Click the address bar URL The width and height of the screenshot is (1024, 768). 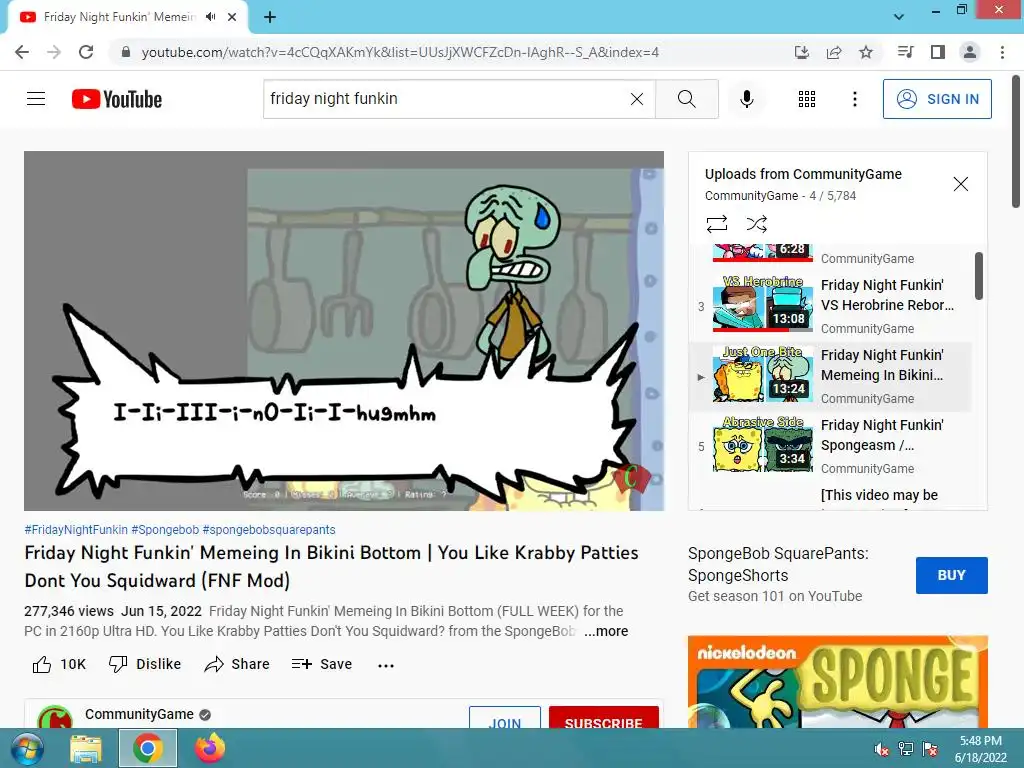[x=400, y=52]
